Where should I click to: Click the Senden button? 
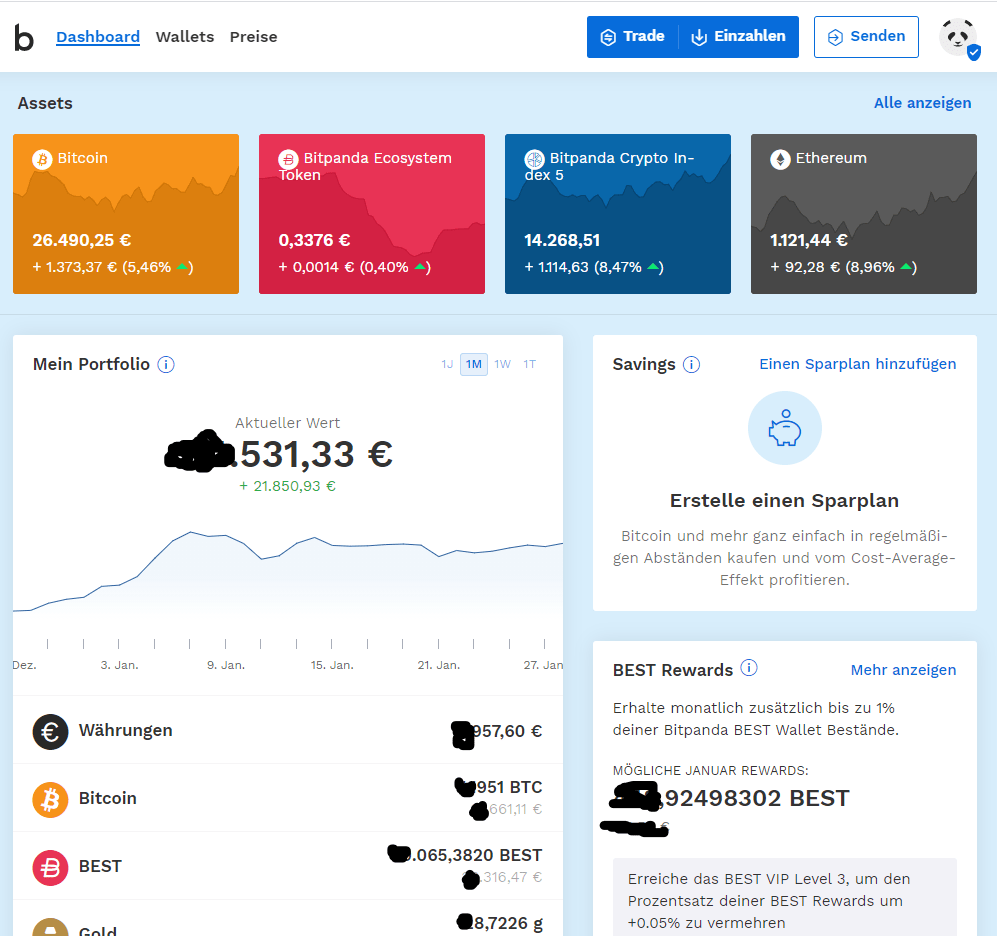(x=866, y=37)
